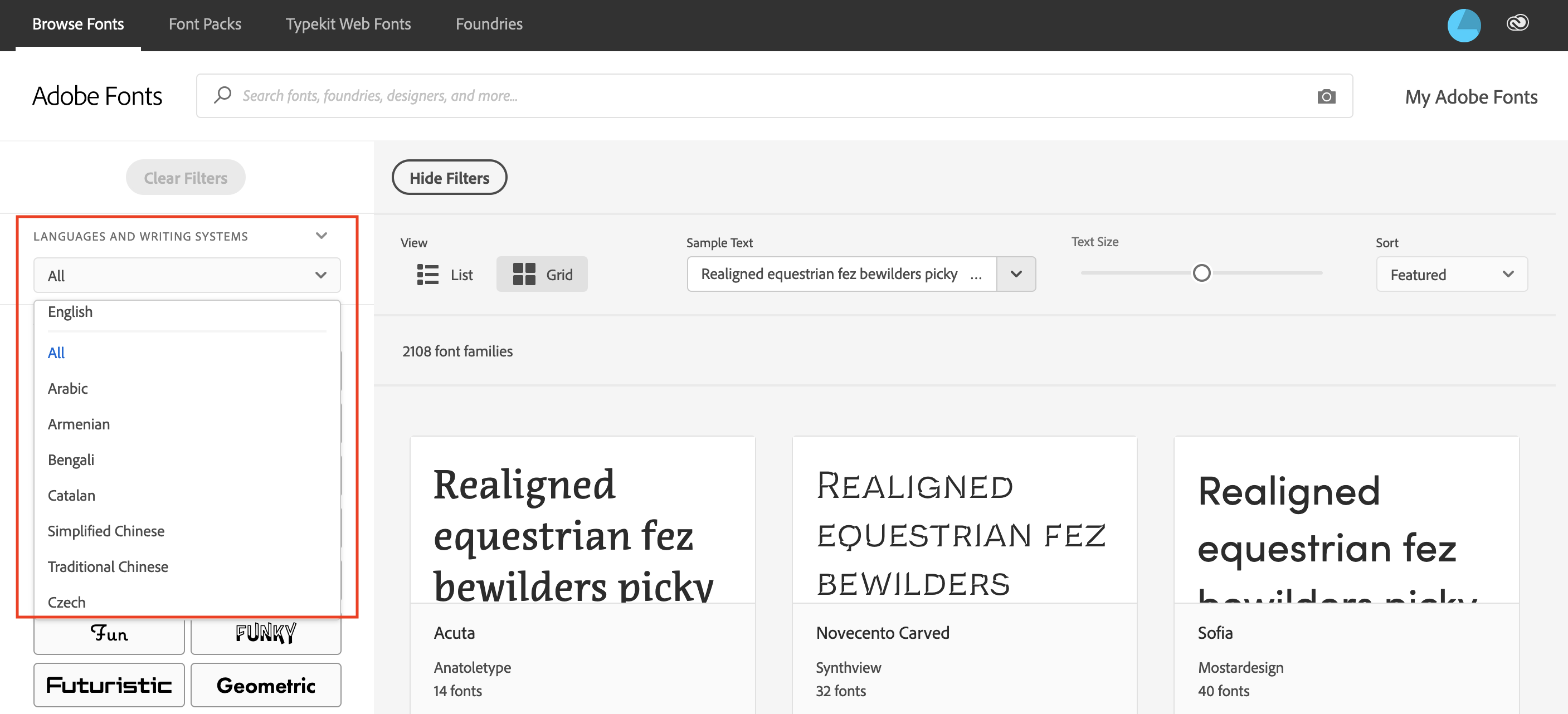Open the Languages filter dropdown
The width and height of the screenshot is (1568, 714).
pyautogui.click(x=185, y=274)
